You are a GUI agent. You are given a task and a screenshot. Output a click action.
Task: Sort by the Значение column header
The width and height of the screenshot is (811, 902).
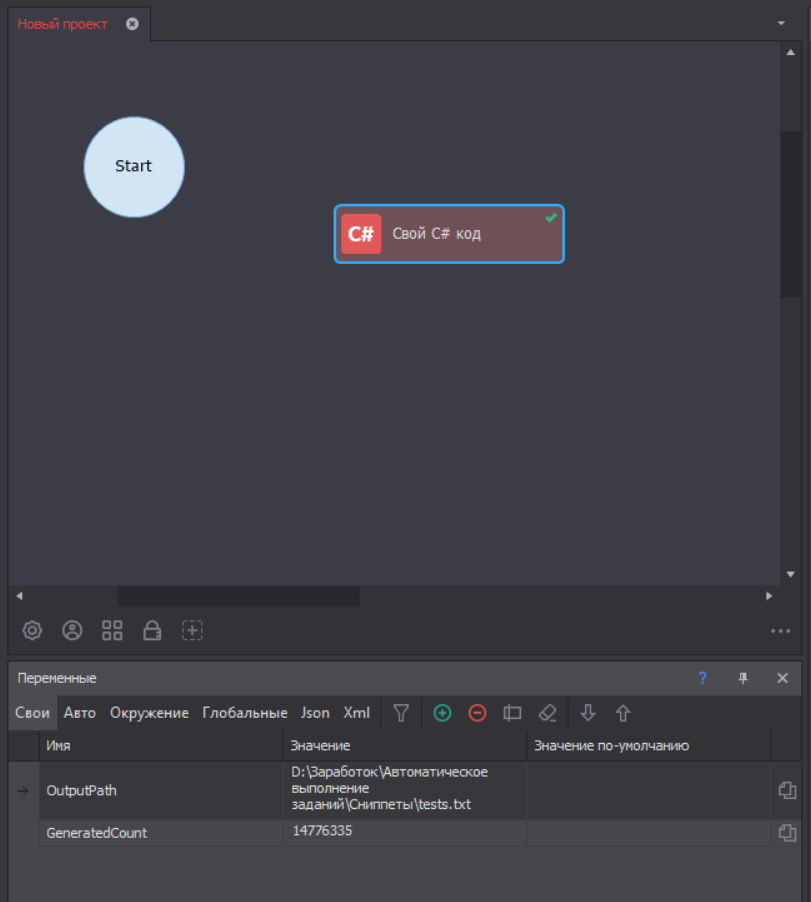click(405, 746)
